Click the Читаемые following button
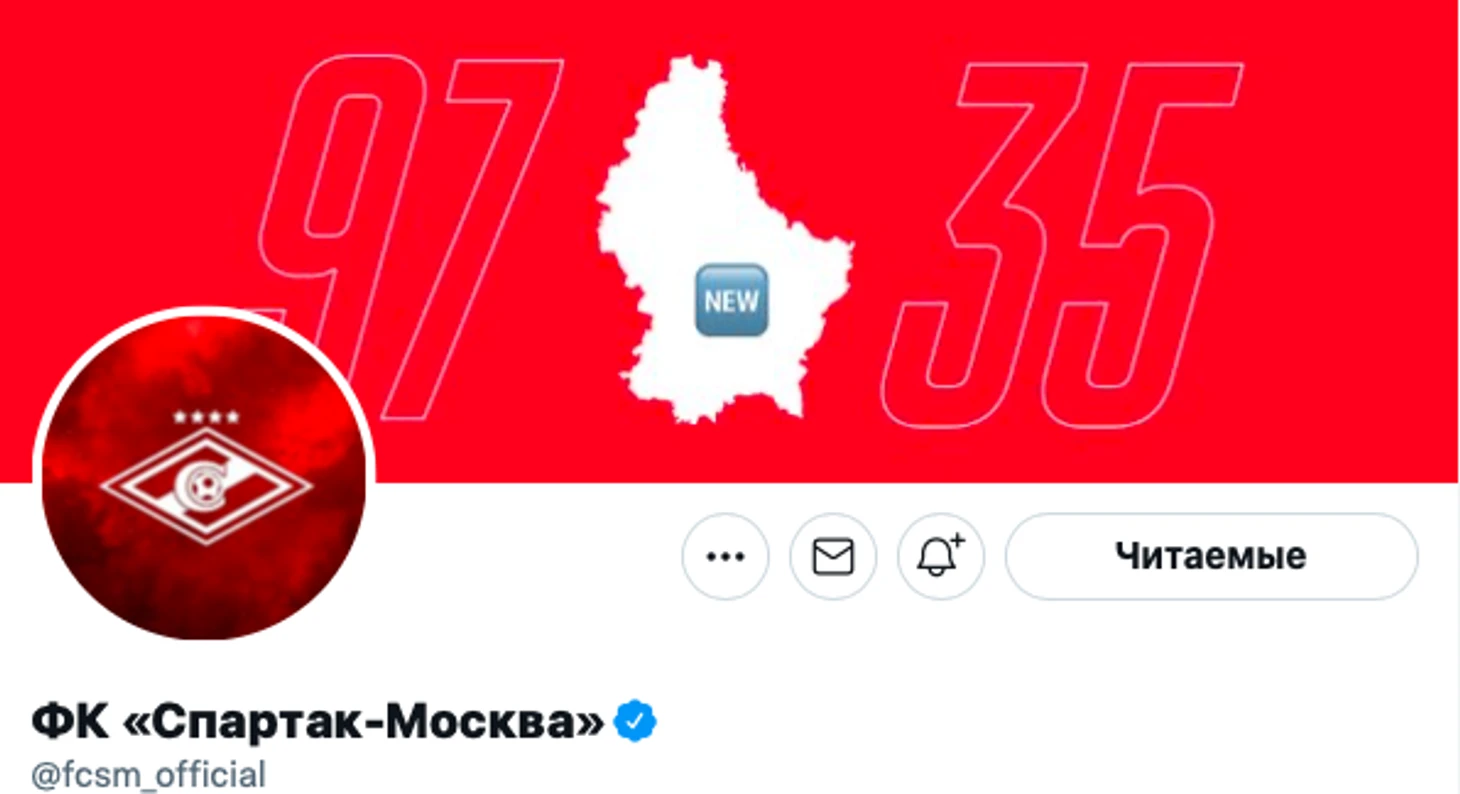 tap(1211, 557)
